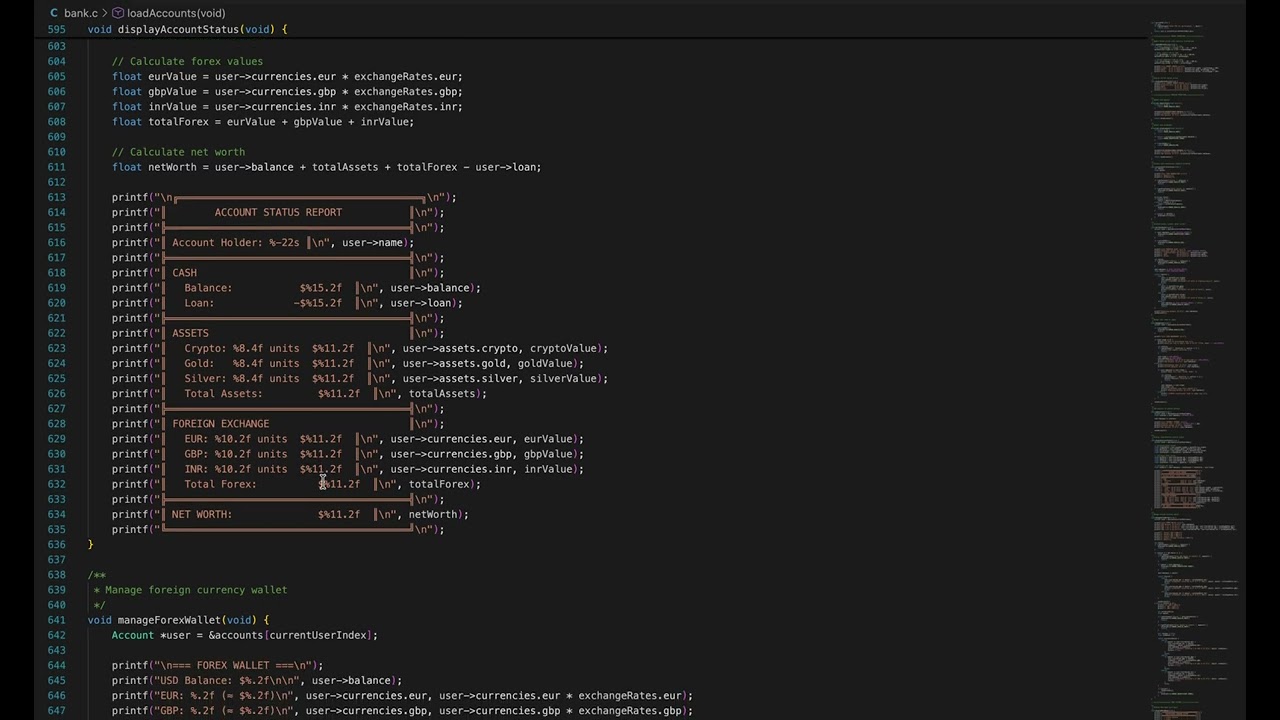Click 'manageForexWallet' function name on line 641
1280x720 pixels.
click(x=169, y=620)
